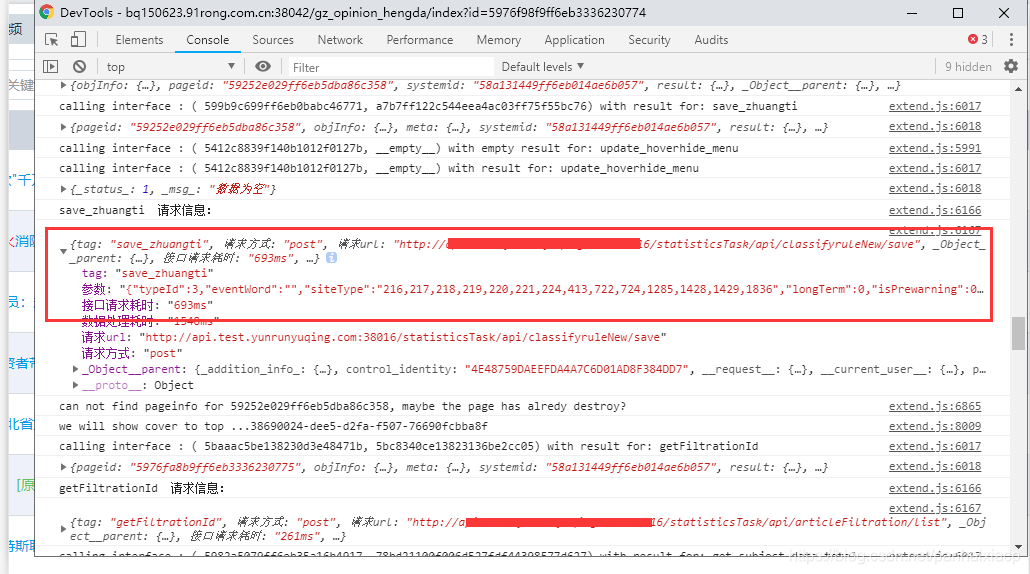
Task: Click the 参数 JSON string value
Action: tap(552, 289)
